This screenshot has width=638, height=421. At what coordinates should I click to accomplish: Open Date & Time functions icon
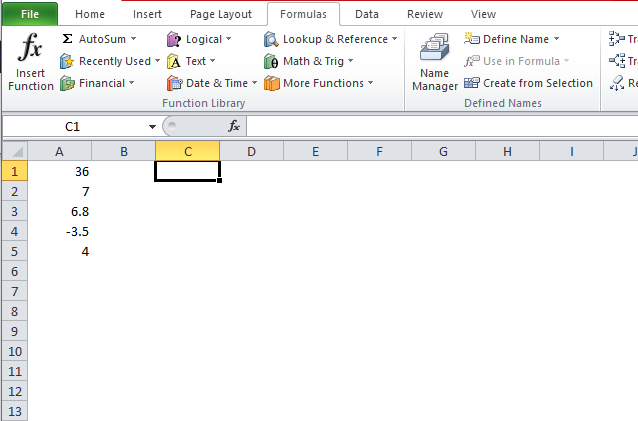[x=175, y=83]
